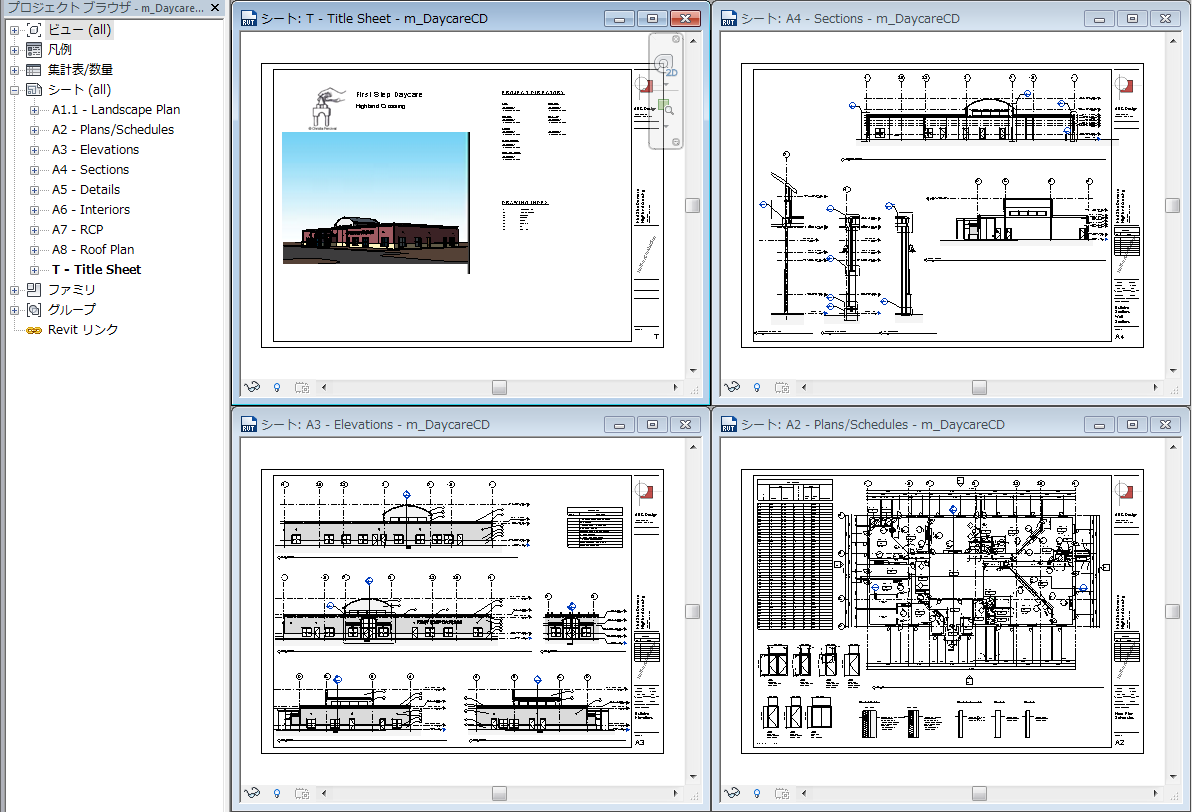Select A7 - RCP in project browser

(x=78, y=230)
